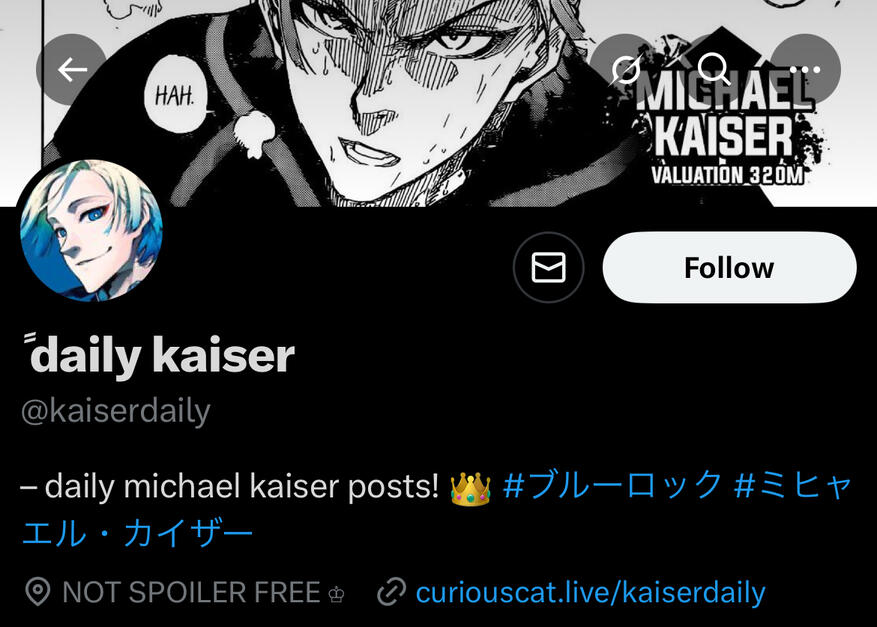Select the daily kaiser display name
Screen dimensions: 877x627
pos(159,356)
